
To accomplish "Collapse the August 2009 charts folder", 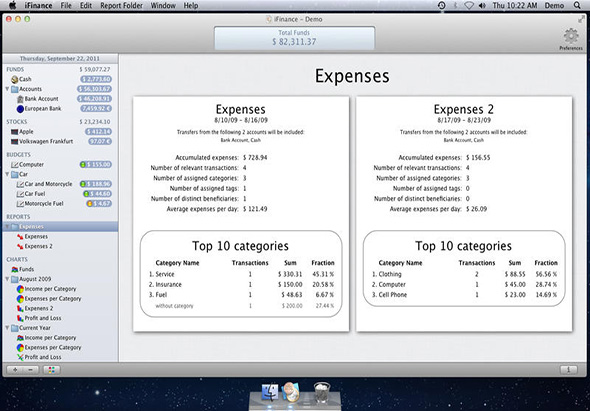I will 7,279.
